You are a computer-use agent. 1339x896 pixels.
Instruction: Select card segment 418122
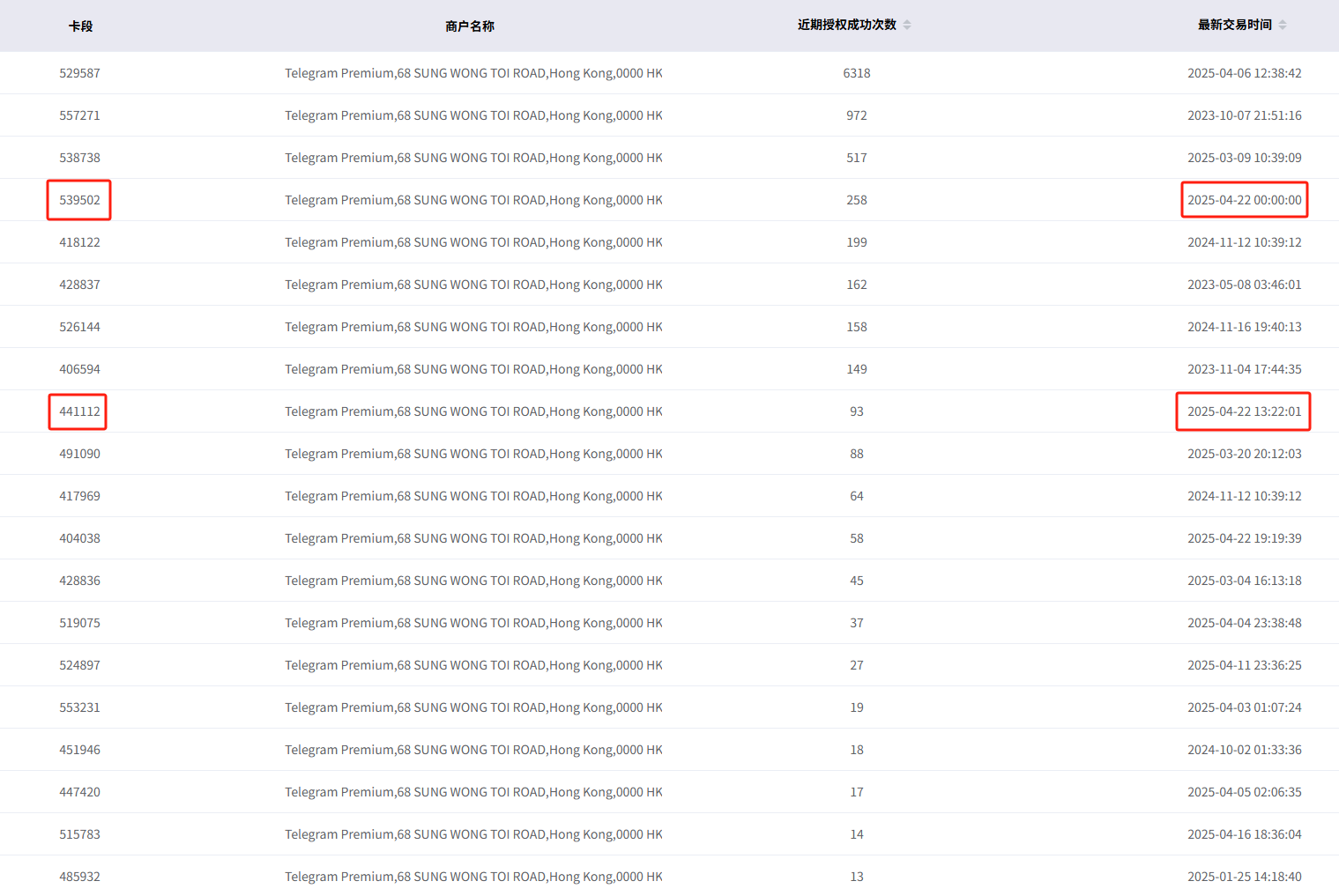coord(79,242)
